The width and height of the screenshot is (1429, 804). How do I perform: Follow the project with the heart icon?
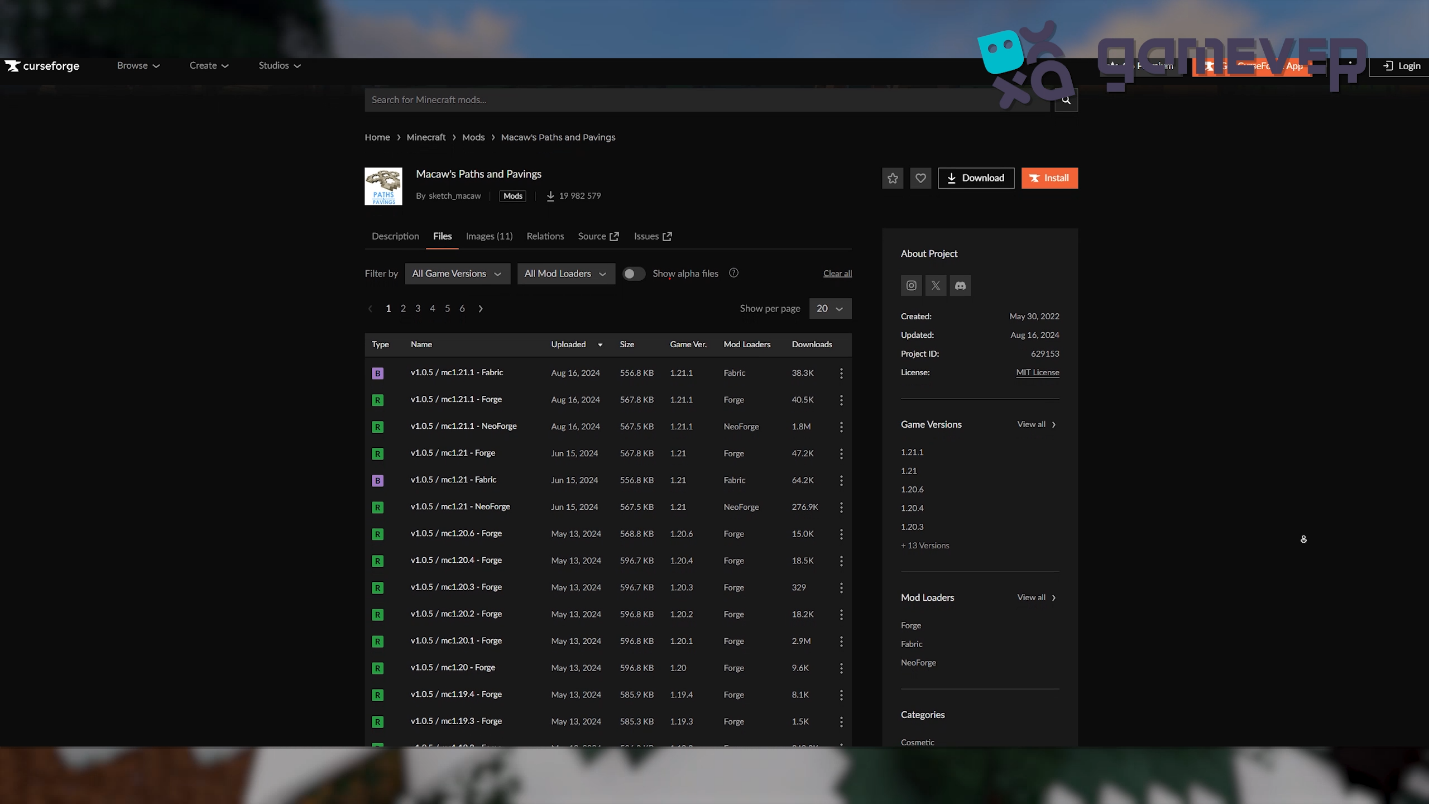(920, 177)
